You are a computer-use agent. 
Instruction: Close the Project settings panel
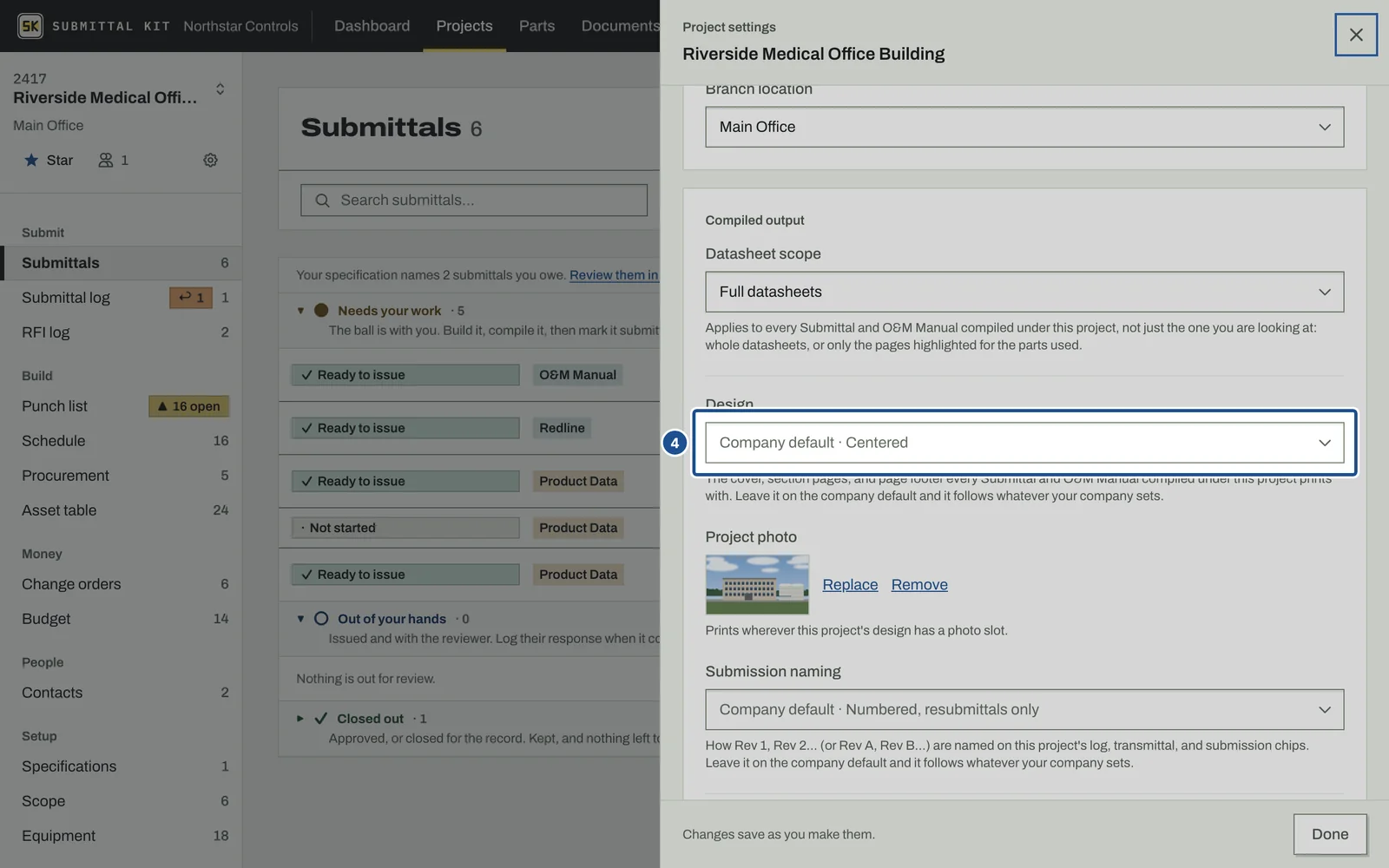1356,35
